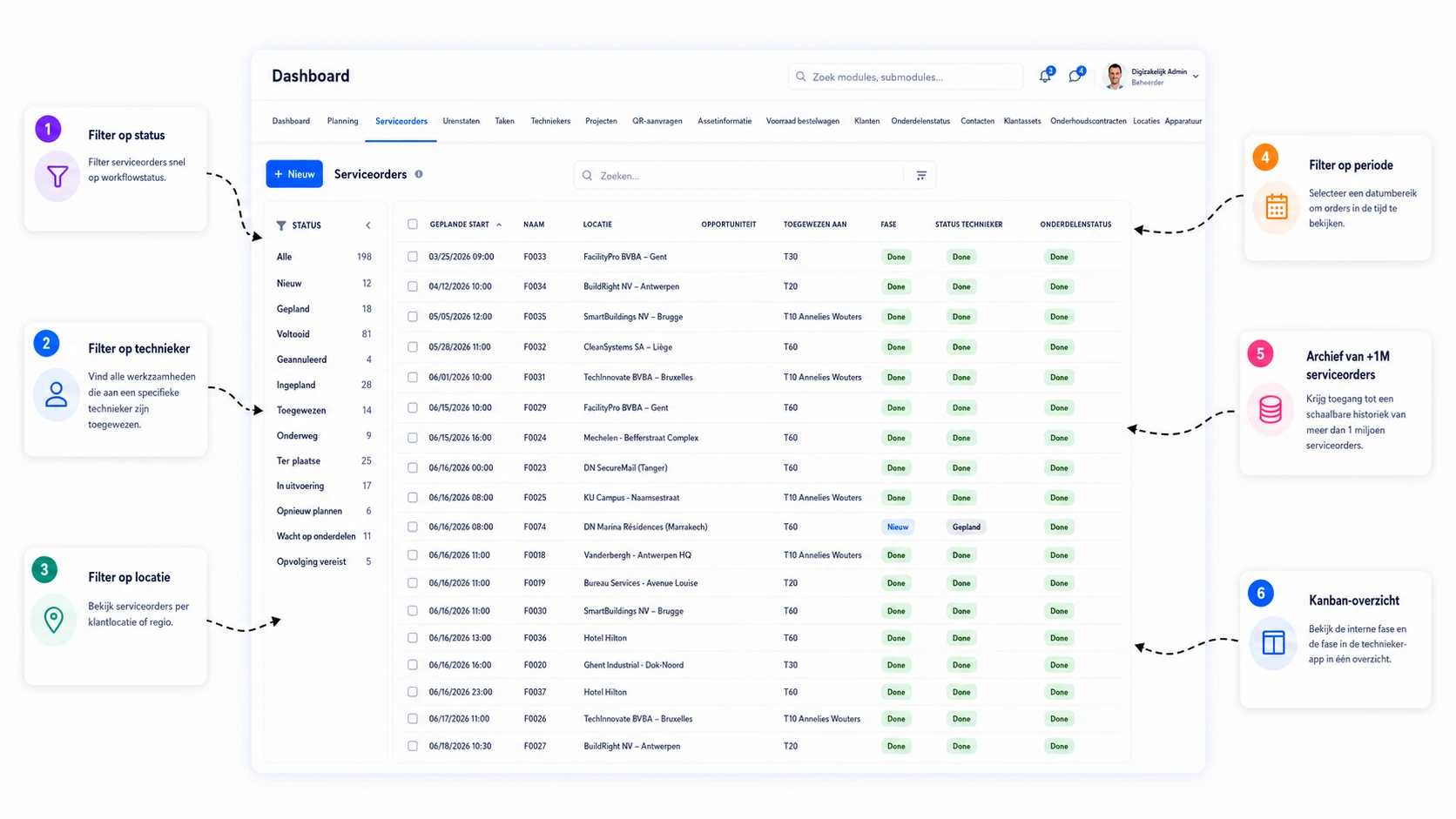1456x819 pixels.
Task: Click the person icon in Filter op technieker card
Action: pos(57,395)
